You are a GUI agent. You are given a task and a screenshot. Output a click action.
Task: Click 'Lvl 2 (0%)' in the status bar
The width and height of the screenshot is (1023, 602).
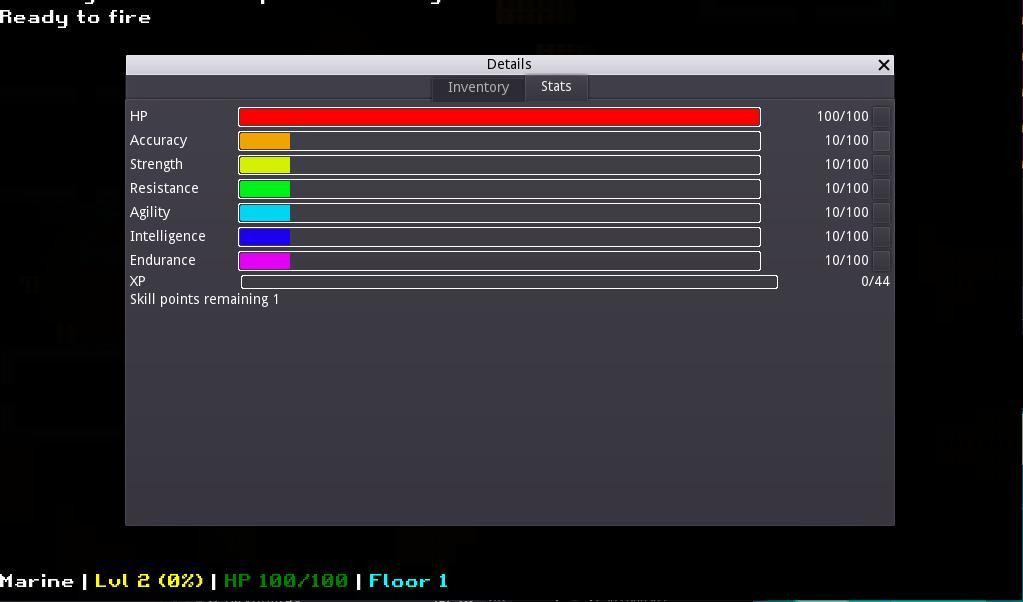(x=149, y=581)
